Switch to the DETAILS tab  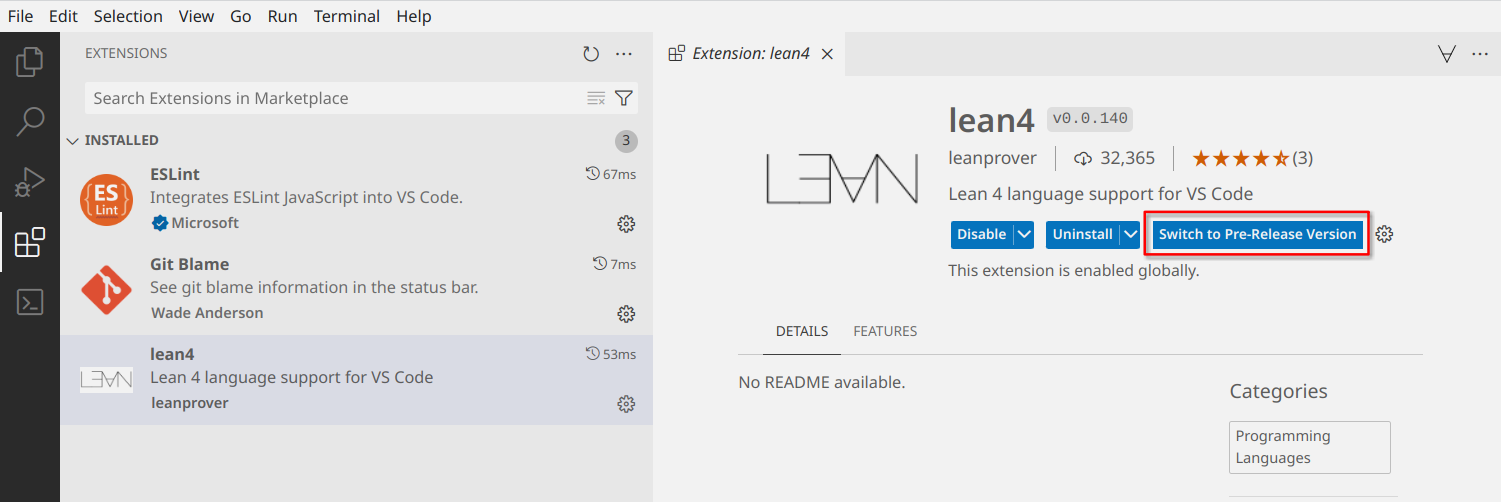802,331
